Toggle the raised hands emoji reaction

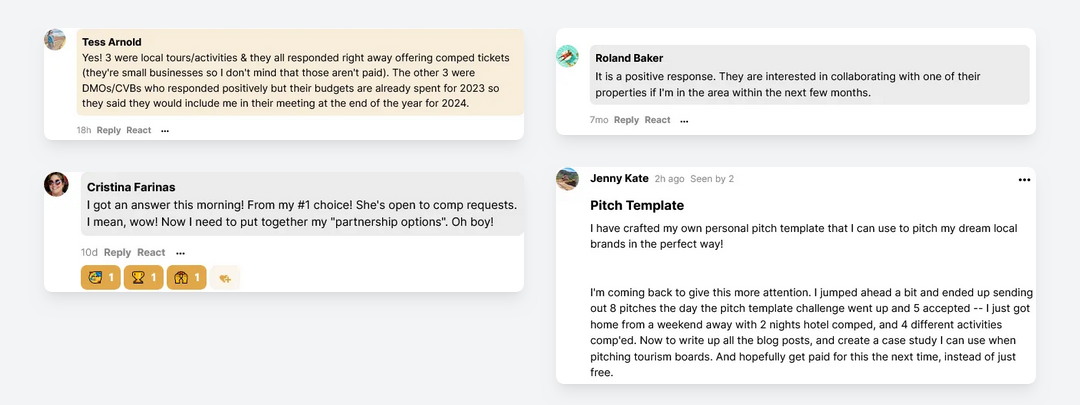pyautogui.click(x=187, y=278)
